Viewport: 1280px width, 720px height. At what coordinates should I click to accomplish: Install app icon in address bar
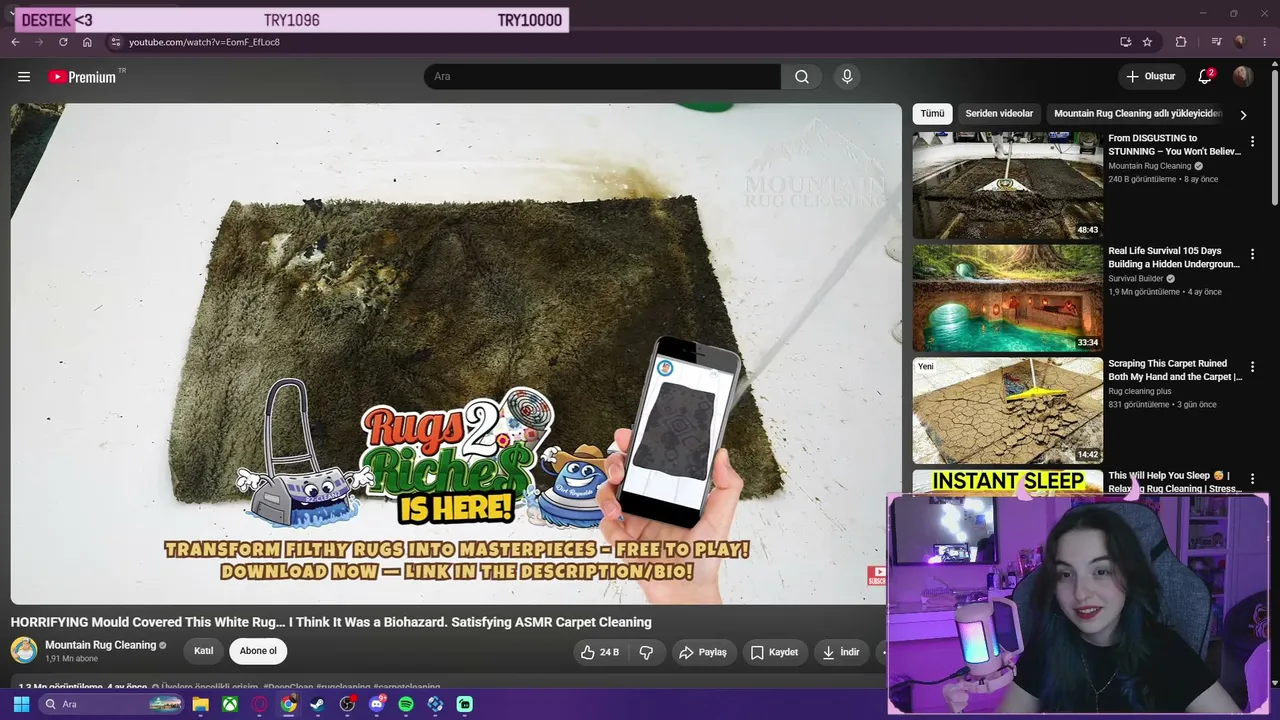pyautogui.click(x=1125, y=42)
